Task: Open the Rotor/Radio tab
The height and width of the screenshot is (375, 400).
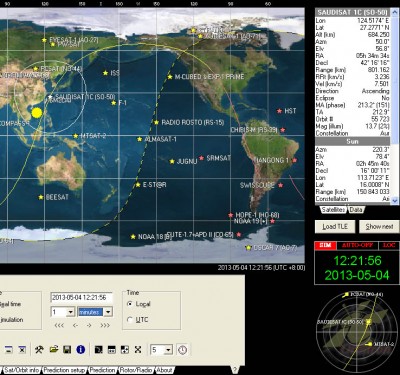Action: click(x=136, y=370)
